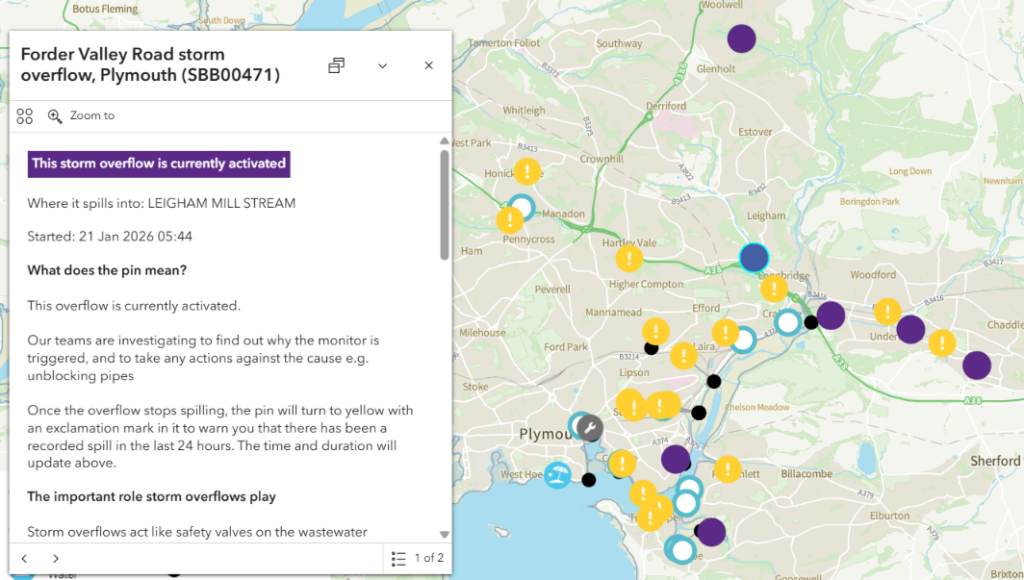Close the Forder Valley Road popup
1024x580 pixels.
(428, 66)
